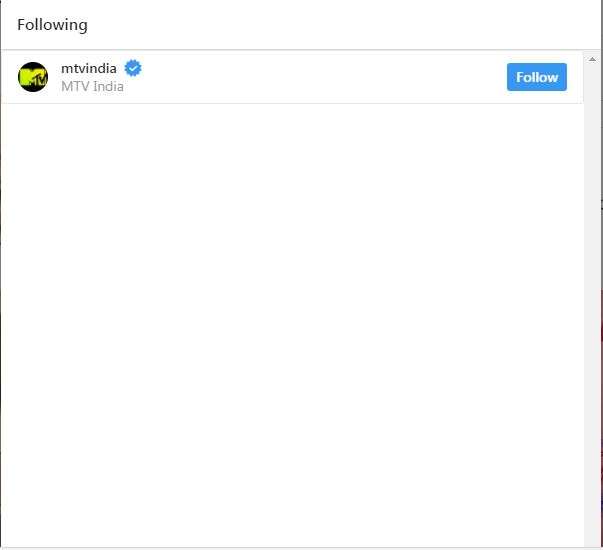Image resolution: width=603 pixels, height=550 pixels.
Task: Click the gray 'MTV India' subtitle
Action: click(x=92, y=86)
